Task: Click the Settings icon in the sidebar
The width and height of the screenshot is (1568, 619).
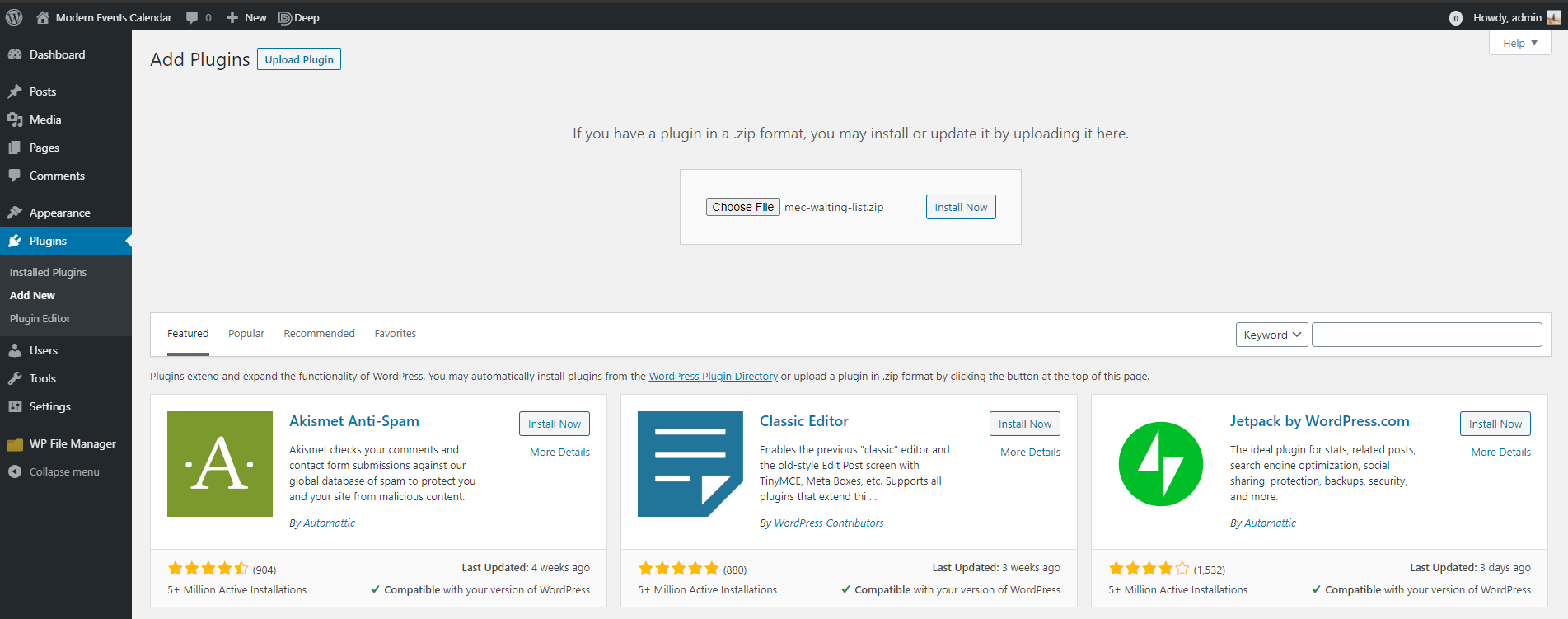Action: tap(15, 406)
